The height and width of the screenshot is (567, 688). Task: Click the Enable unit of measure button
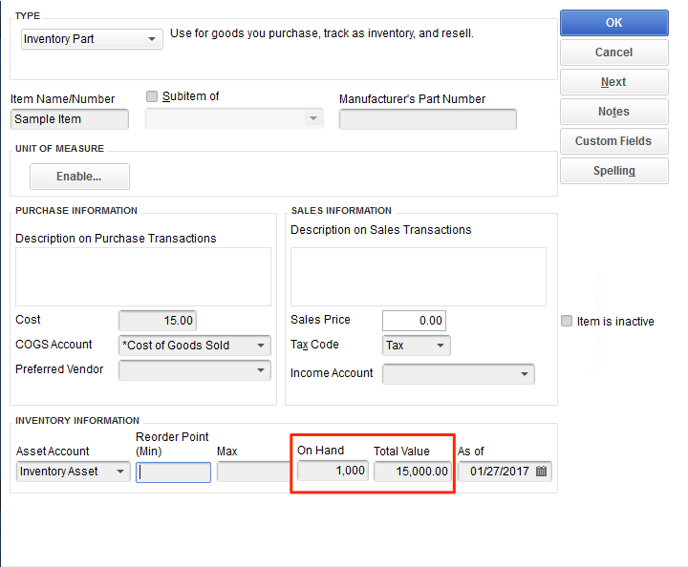point(79,177)
